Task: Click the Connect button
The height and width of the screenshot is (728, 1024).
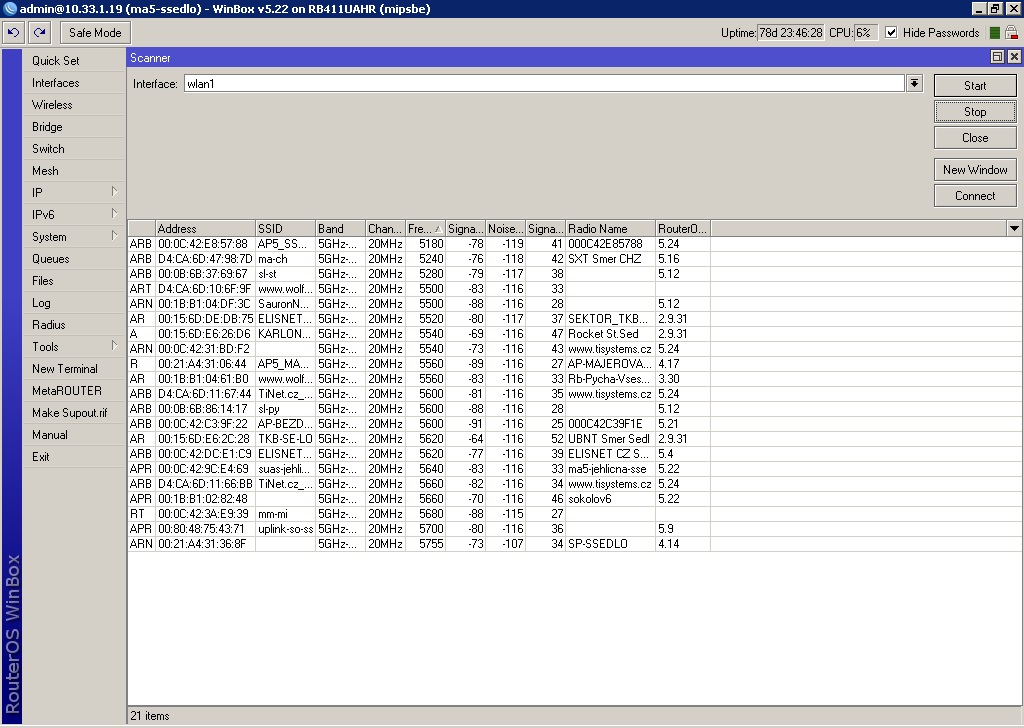Action: click(x=975, y=196)
